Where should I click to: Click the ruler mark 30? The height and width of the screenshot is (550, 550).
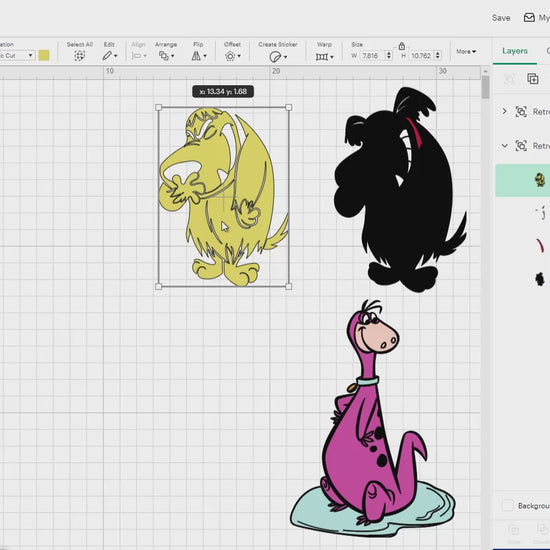click(x=443, y=71)
